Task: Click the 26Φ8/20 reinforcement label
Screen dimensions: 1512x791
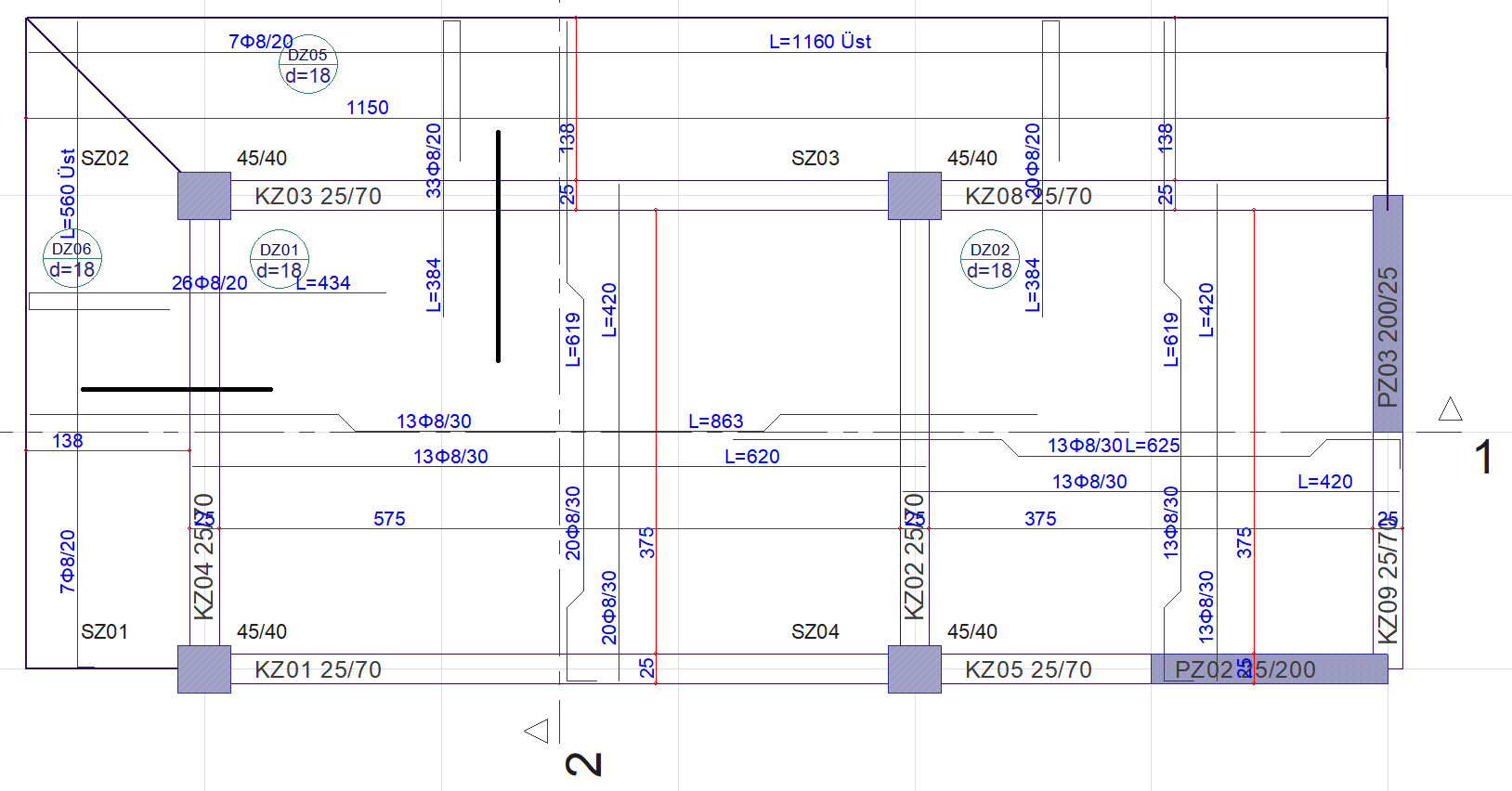Action: (x=210, y=283)
